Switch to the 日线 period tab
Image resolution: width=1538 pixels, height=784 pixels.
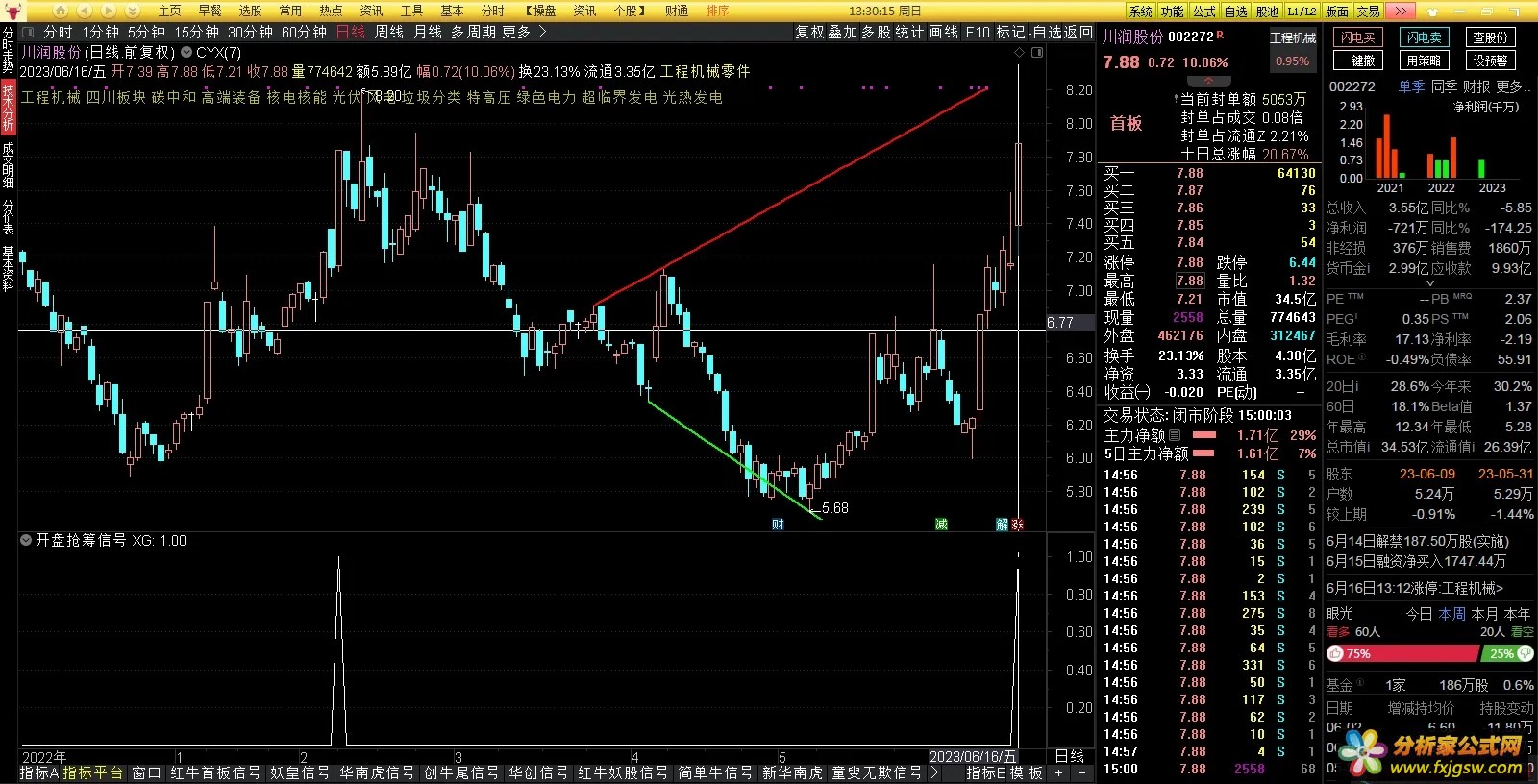click(351, 32)
